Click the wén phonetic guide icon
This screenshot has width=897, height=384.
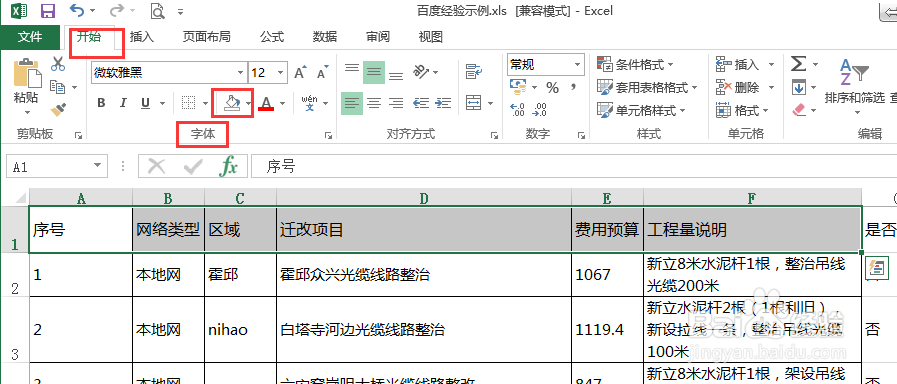click(309, 103)
